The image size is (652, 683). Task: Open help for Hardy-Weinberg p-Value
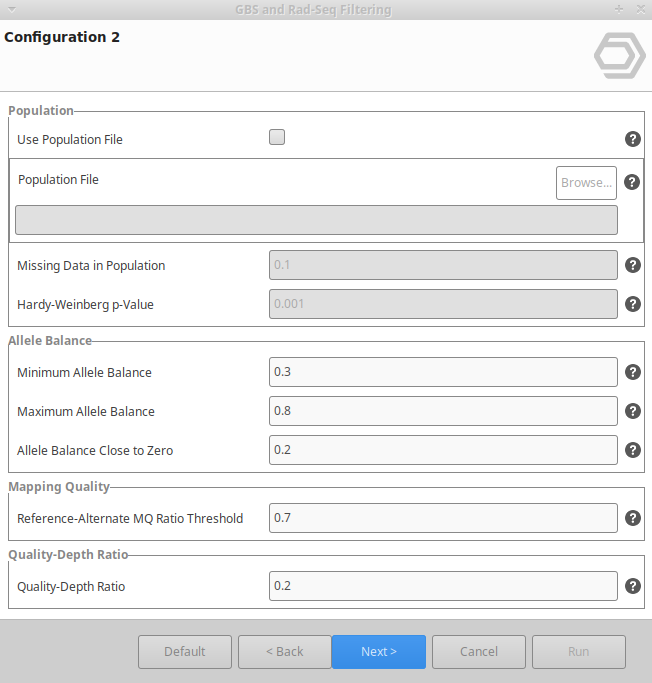pos(632,304)
